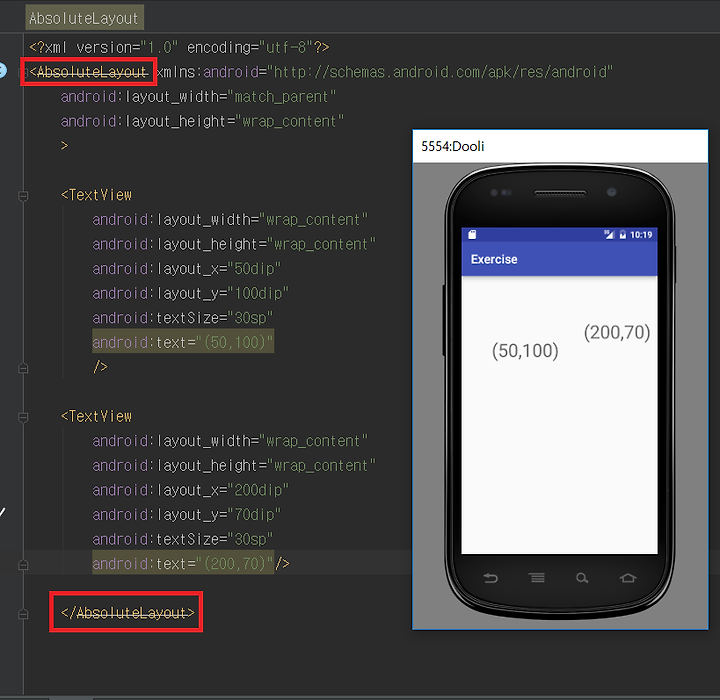Click the xml version declaration line
The image size is (720, 700).
tap(179, 47)
